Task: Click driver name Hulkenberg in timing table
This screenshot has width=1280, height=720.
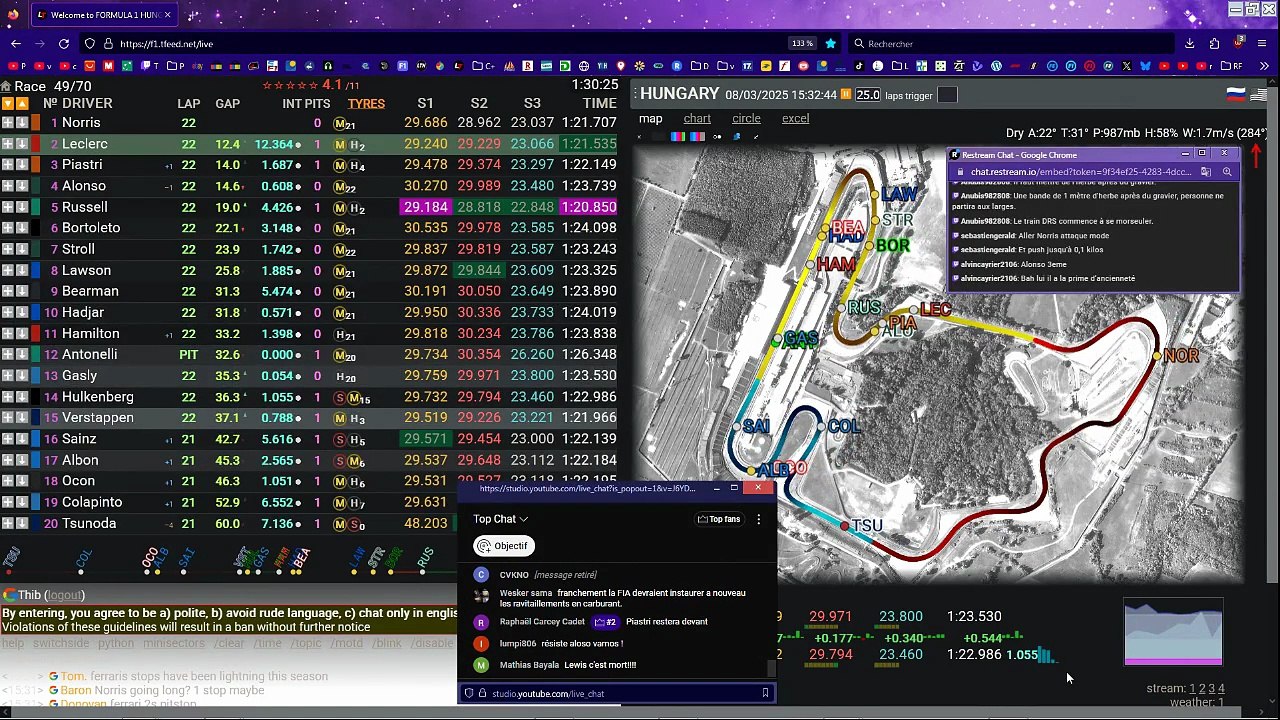Action: pyautogui.click(x=98, y=397)
